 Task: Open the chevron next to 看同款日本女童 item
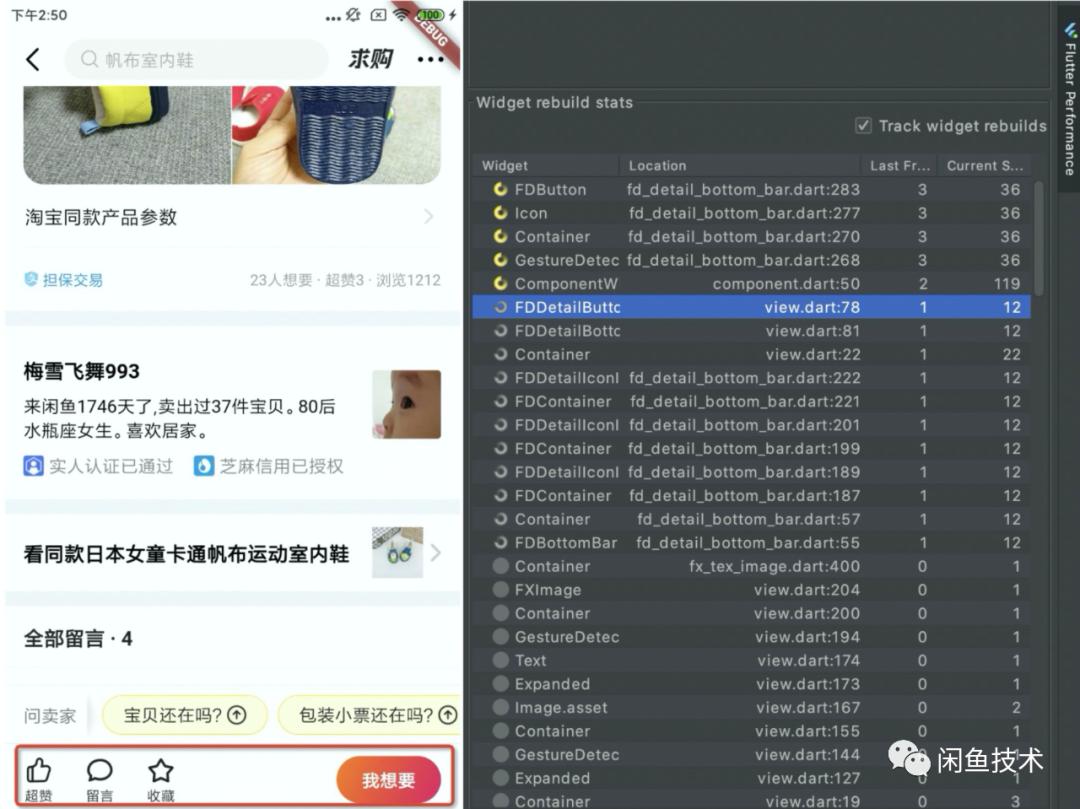coord(435,551)
